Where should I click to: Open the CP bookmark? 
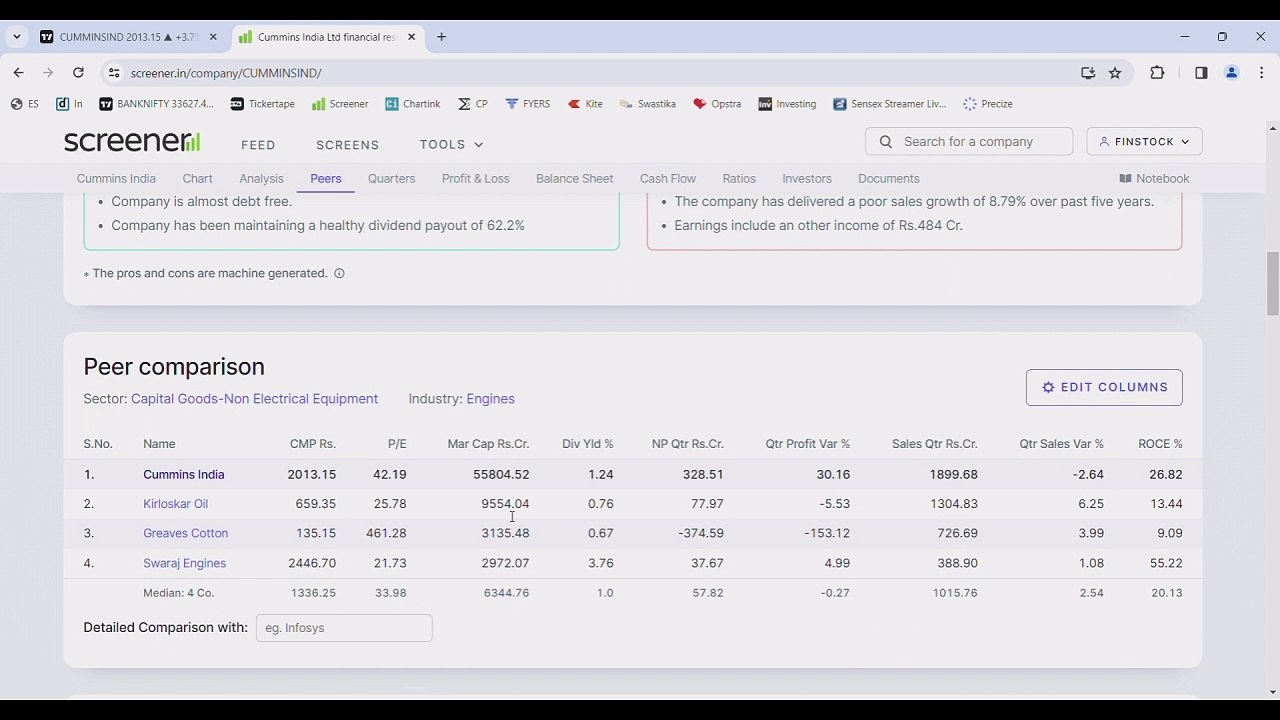(473, 104)
